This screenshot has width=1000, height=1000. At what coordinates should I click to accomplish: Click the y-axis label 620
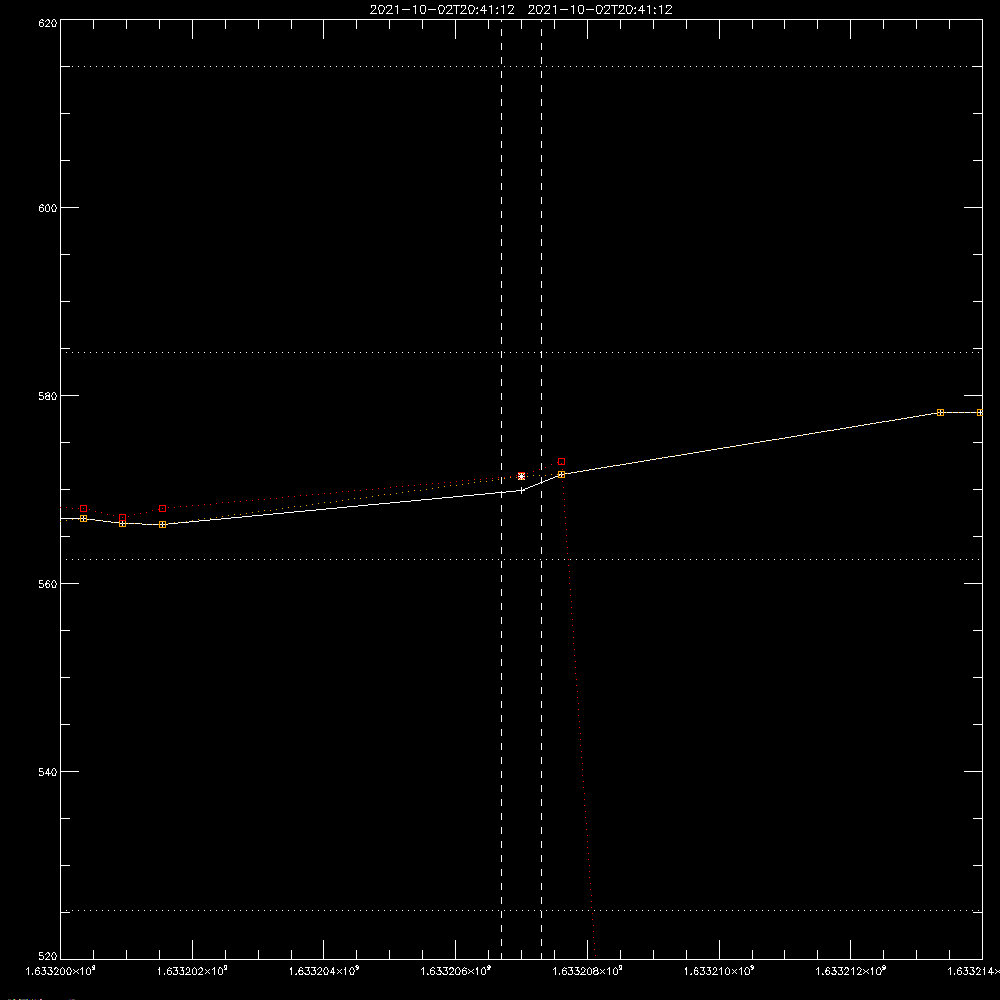point(48,23)
